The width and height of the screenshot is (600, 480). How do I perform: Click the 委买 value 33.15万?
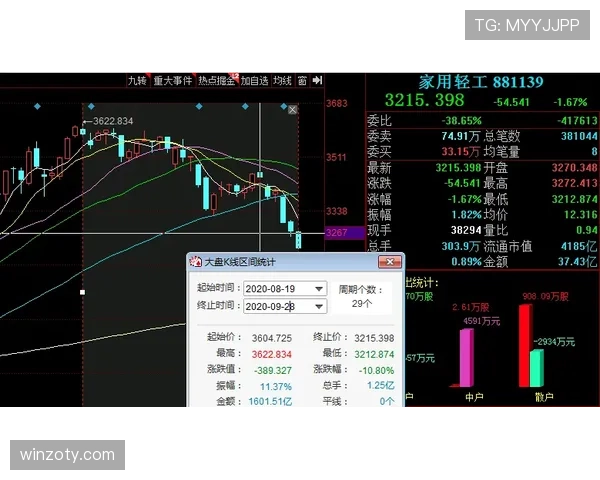[x=461, y=152]
